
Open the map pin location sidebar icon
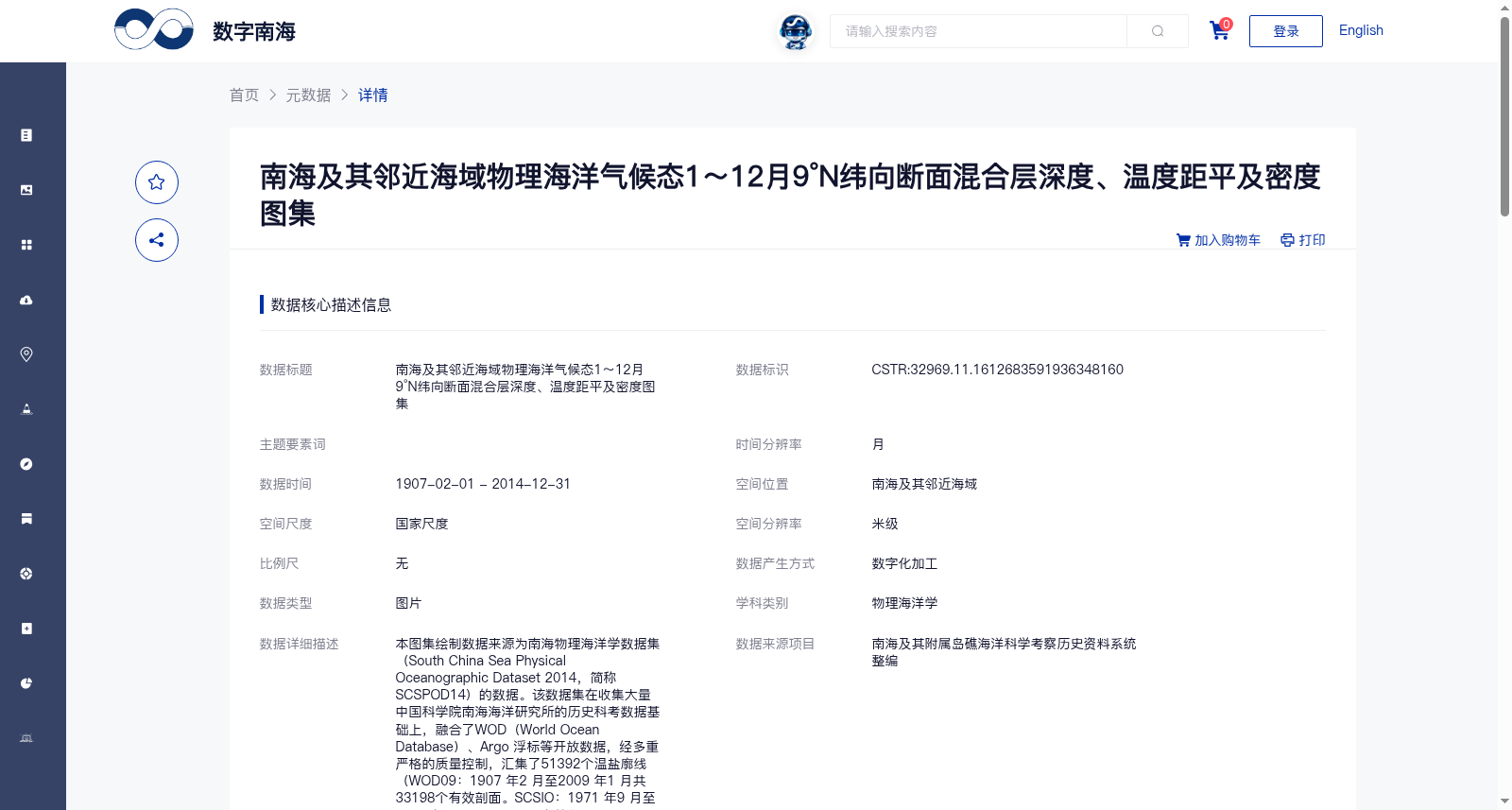click(x=26, y=354)
